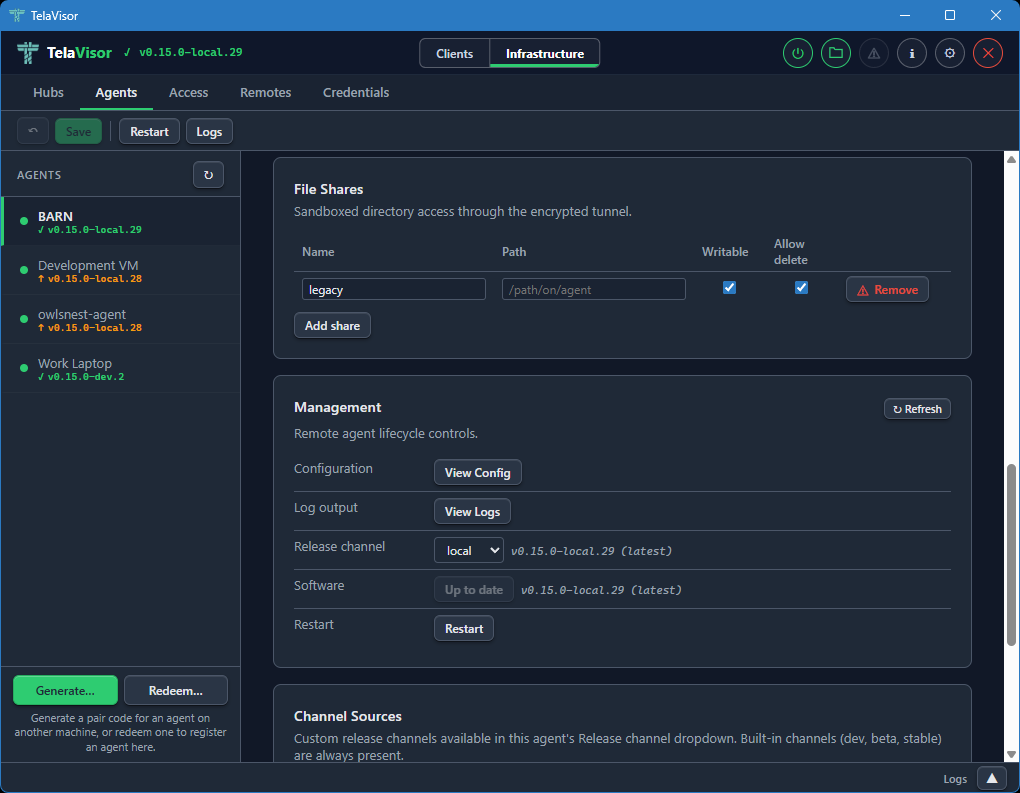The height and width of the screenshot is (793, 1020).
Task: Switch to the Infrastructure tab
Action: (544, 53)
